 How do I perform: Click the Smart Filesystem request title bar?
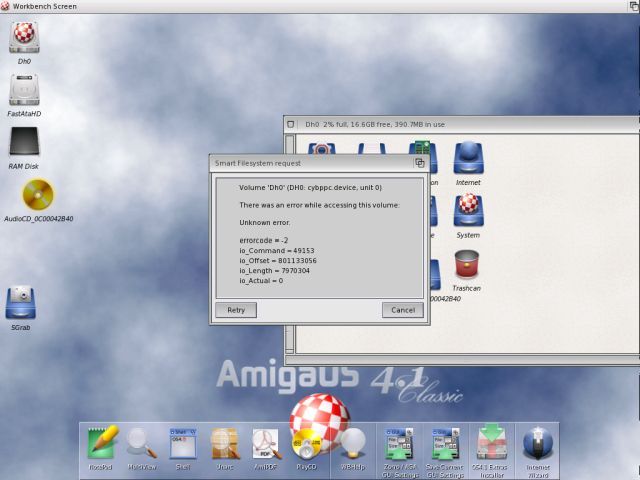[312, 163]
